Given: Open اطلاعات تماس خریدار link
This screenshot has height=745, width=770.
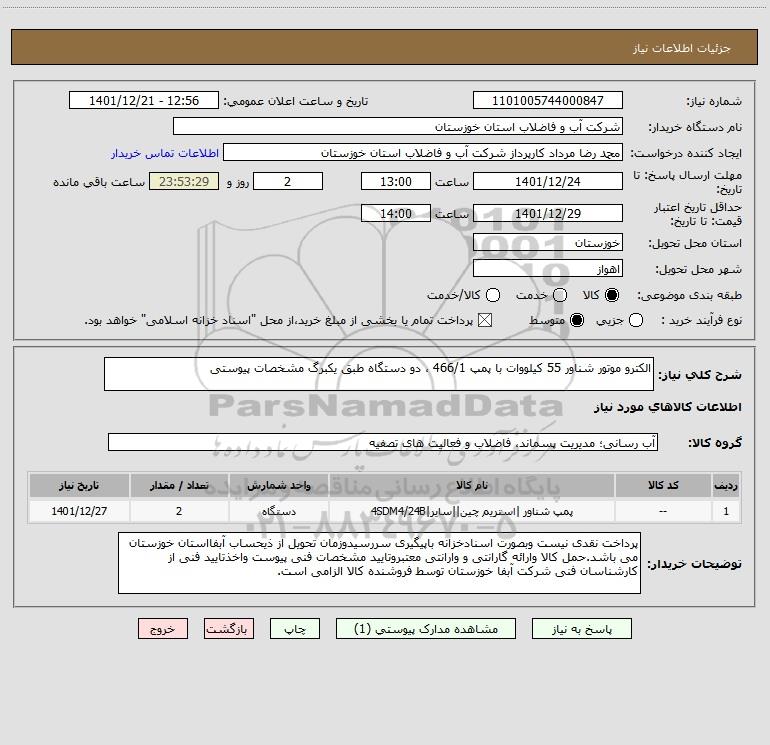Looking at the screenshot, I should [x=165, y=153].
